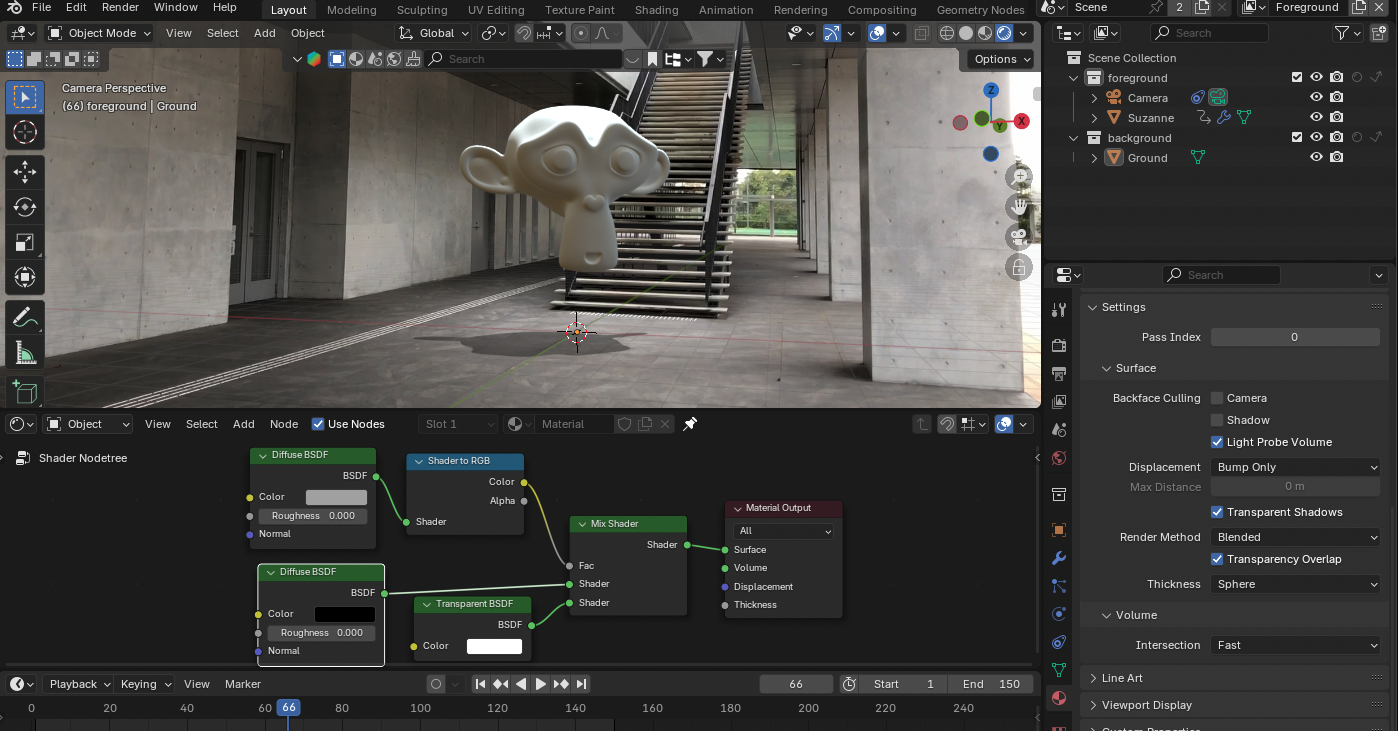Click the Select Box tool
Viewport: 1398px width, 731px height.
pos(25,97)
